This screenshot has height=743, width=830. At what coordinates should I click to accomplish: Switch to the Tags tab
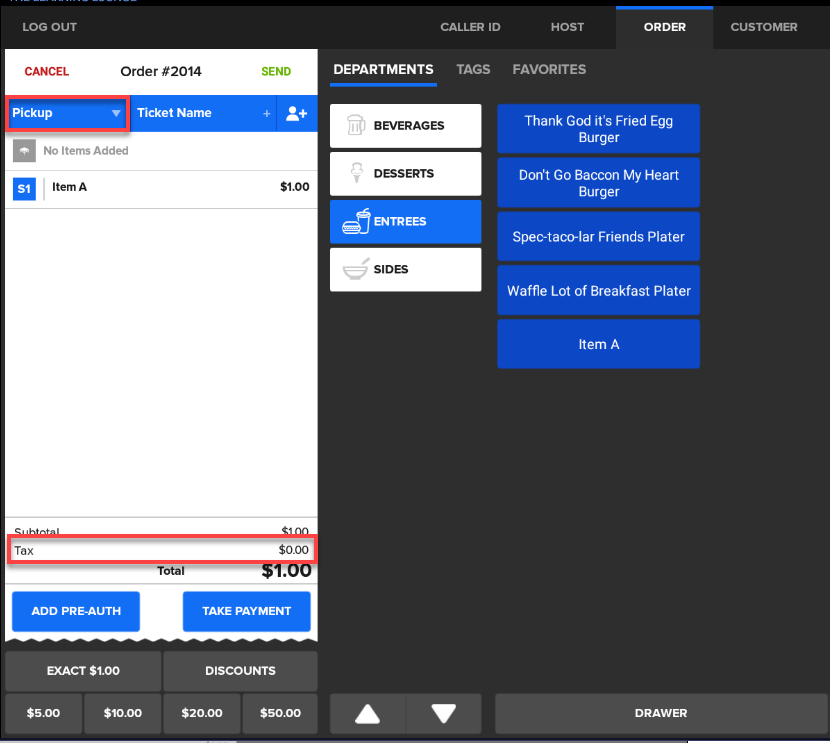pos(473,70)
